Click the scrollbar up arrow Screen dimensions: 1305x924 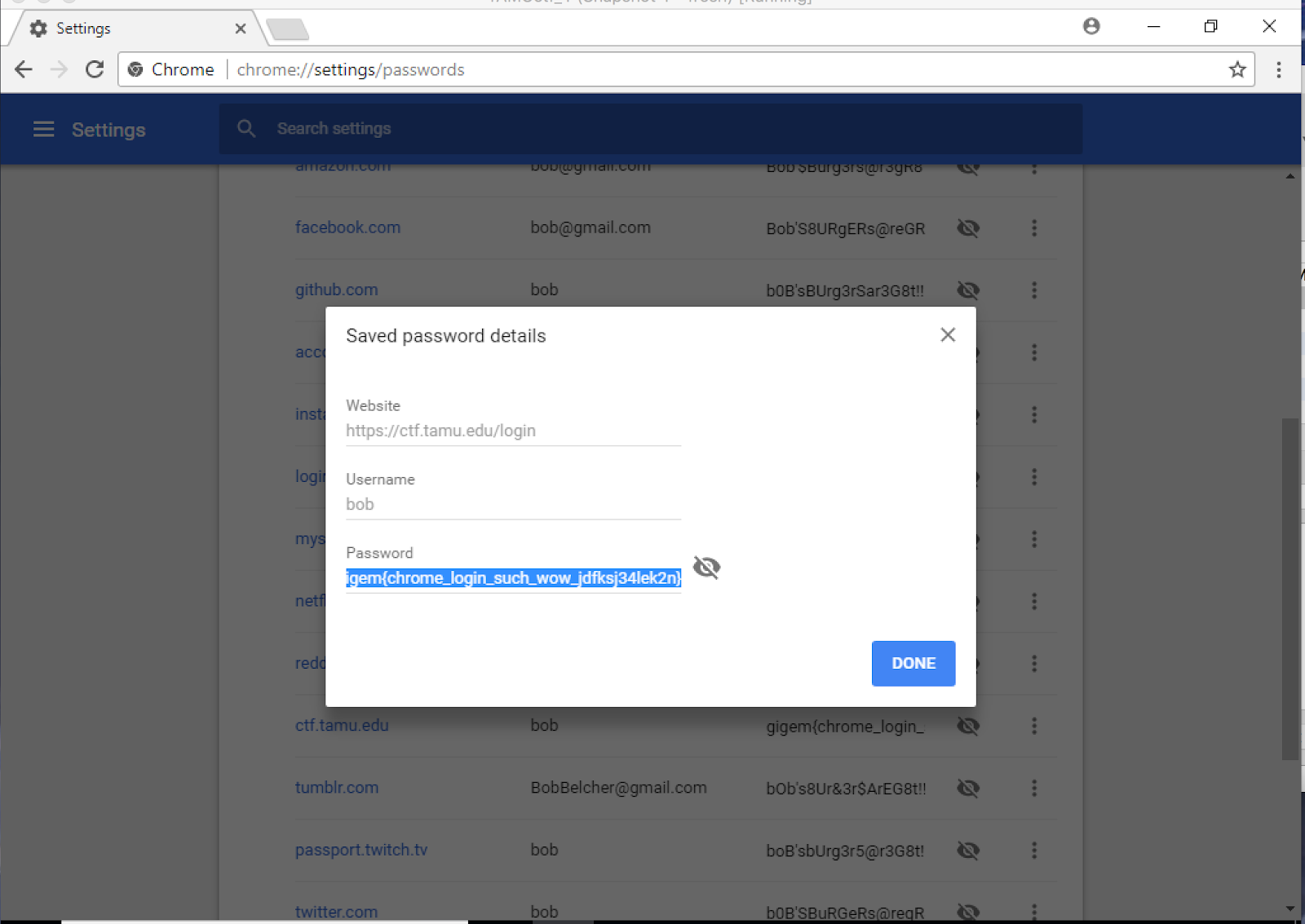pyautogui.click(x=1290, y=176)
